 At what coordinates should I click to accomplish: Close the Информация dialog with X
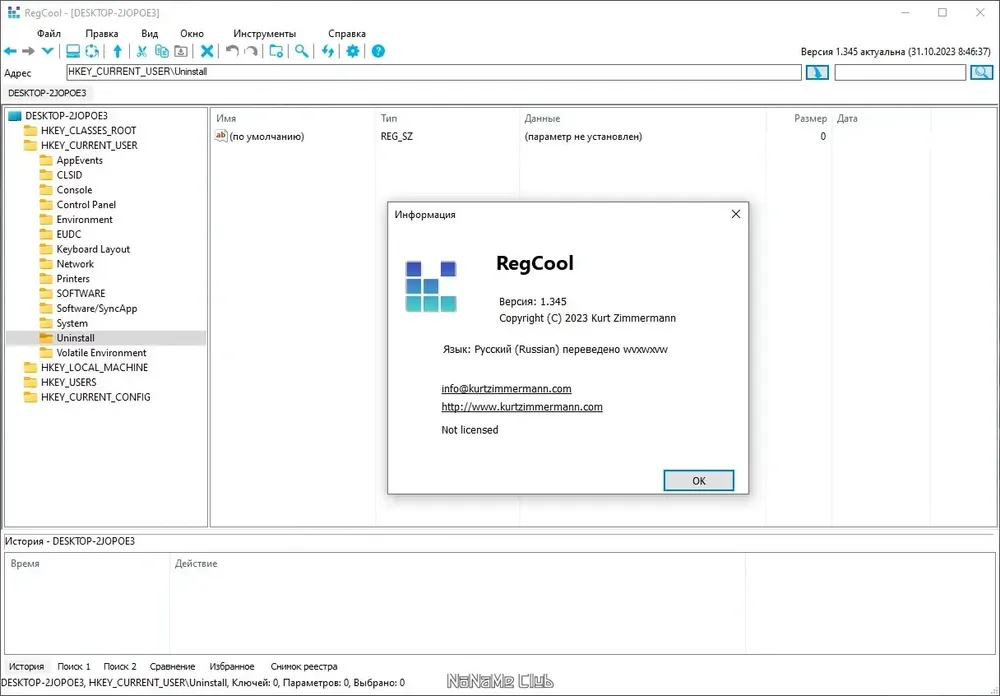(x=735, y=214)
